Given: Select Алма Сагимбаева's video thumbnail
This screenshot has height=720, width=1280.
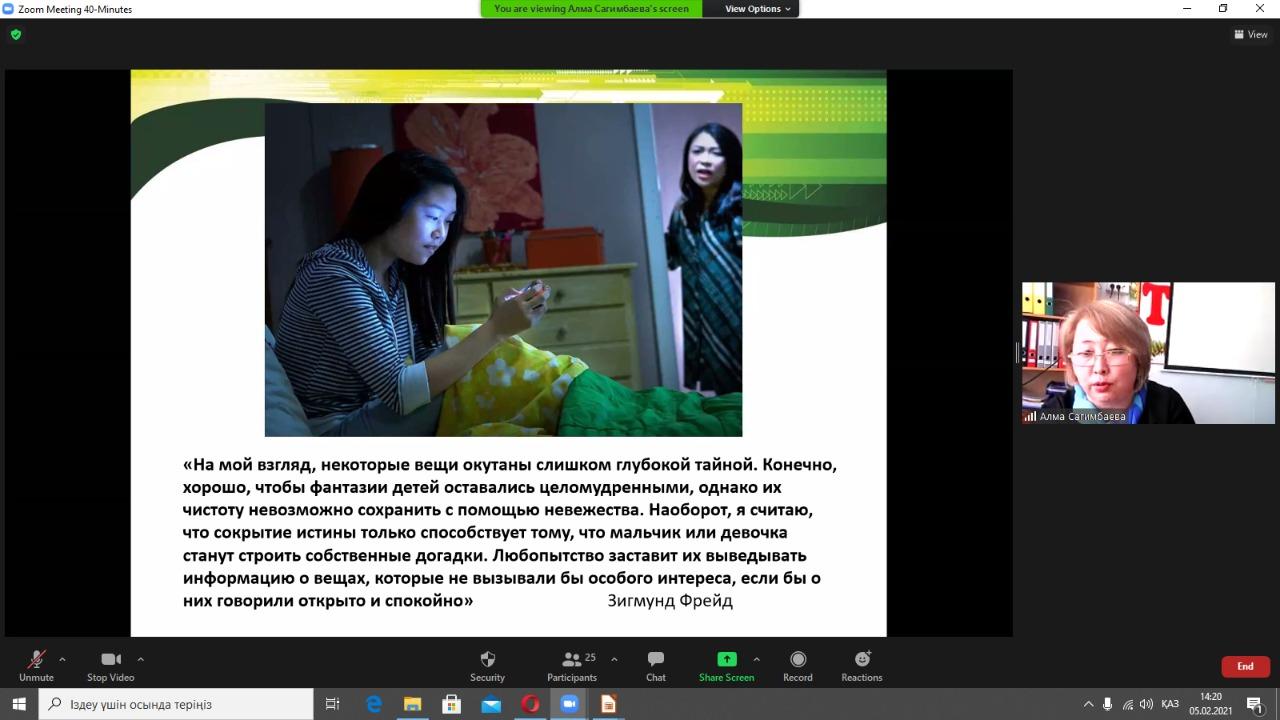Looking at the screenshot, I should [x=1148, y=353].
